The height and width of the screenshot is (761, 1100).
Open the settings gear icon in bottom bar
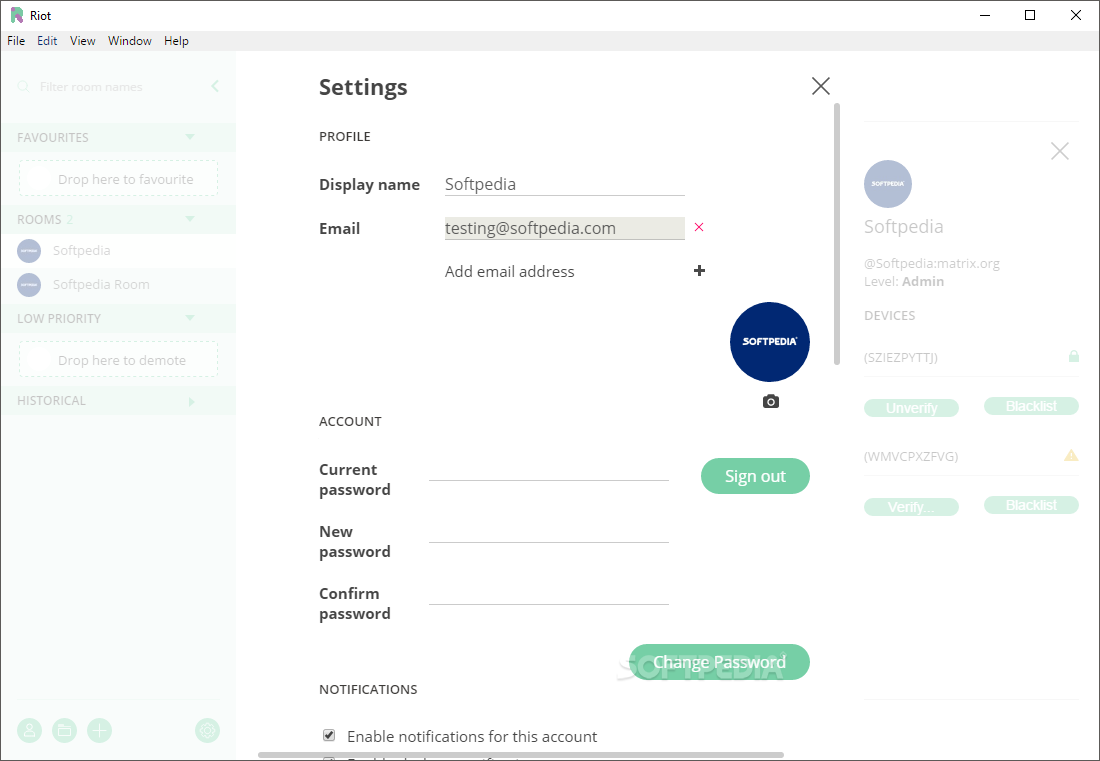[207, 730]
